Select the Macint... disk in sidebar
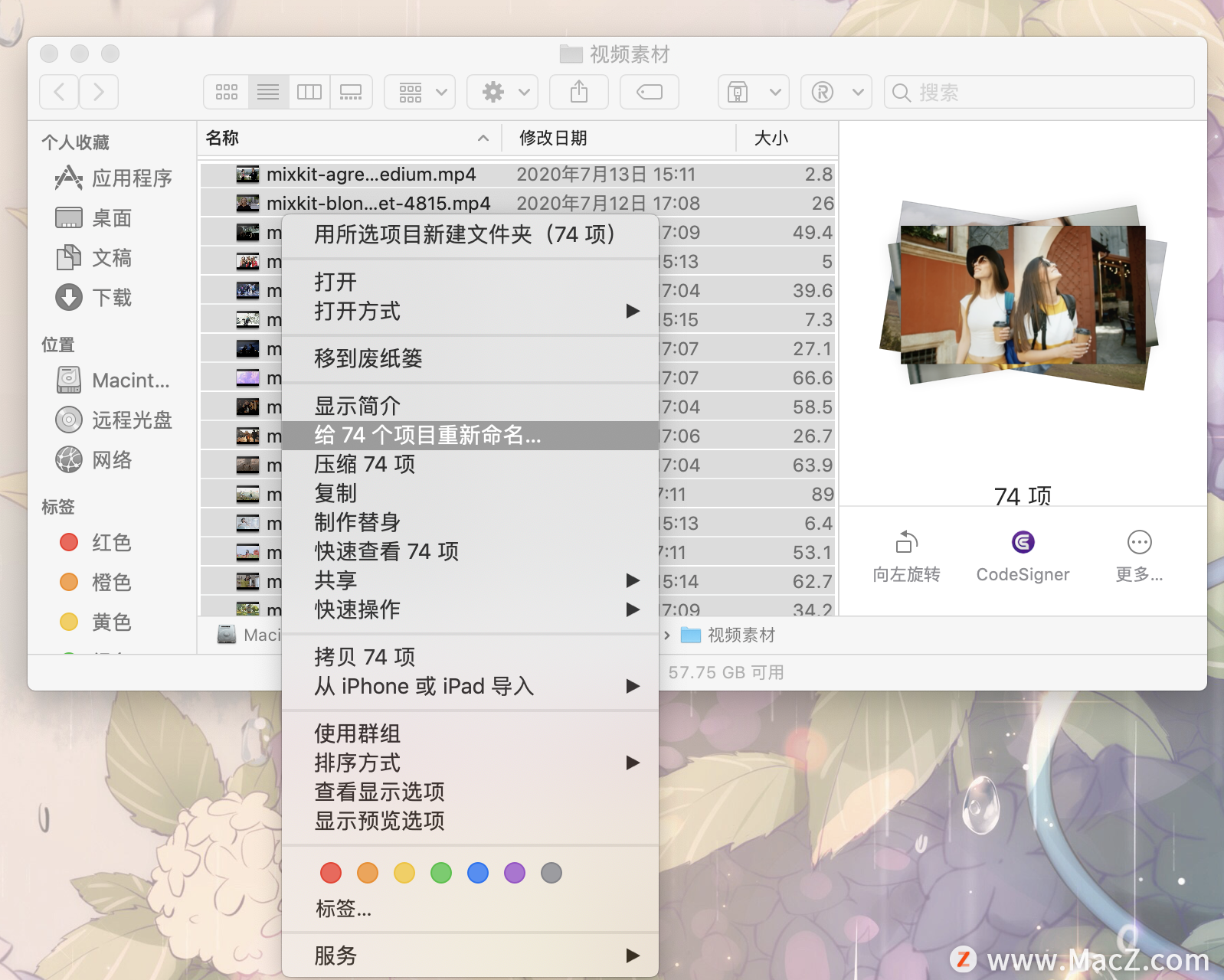1224x980 pixels. [113, 381]
